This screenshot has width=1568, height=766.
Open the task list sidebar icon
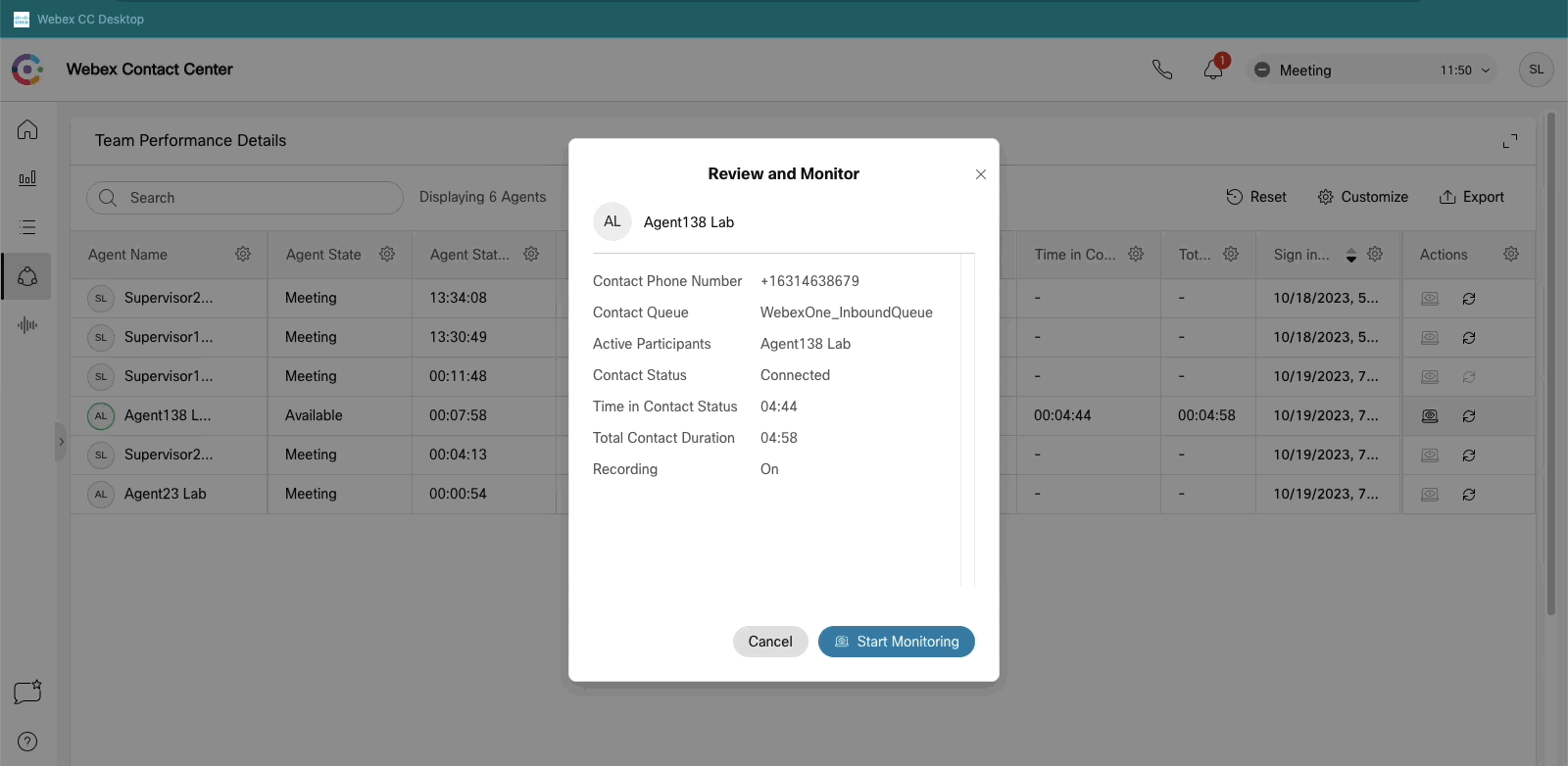pyautogui.click(x=27, y=227)
